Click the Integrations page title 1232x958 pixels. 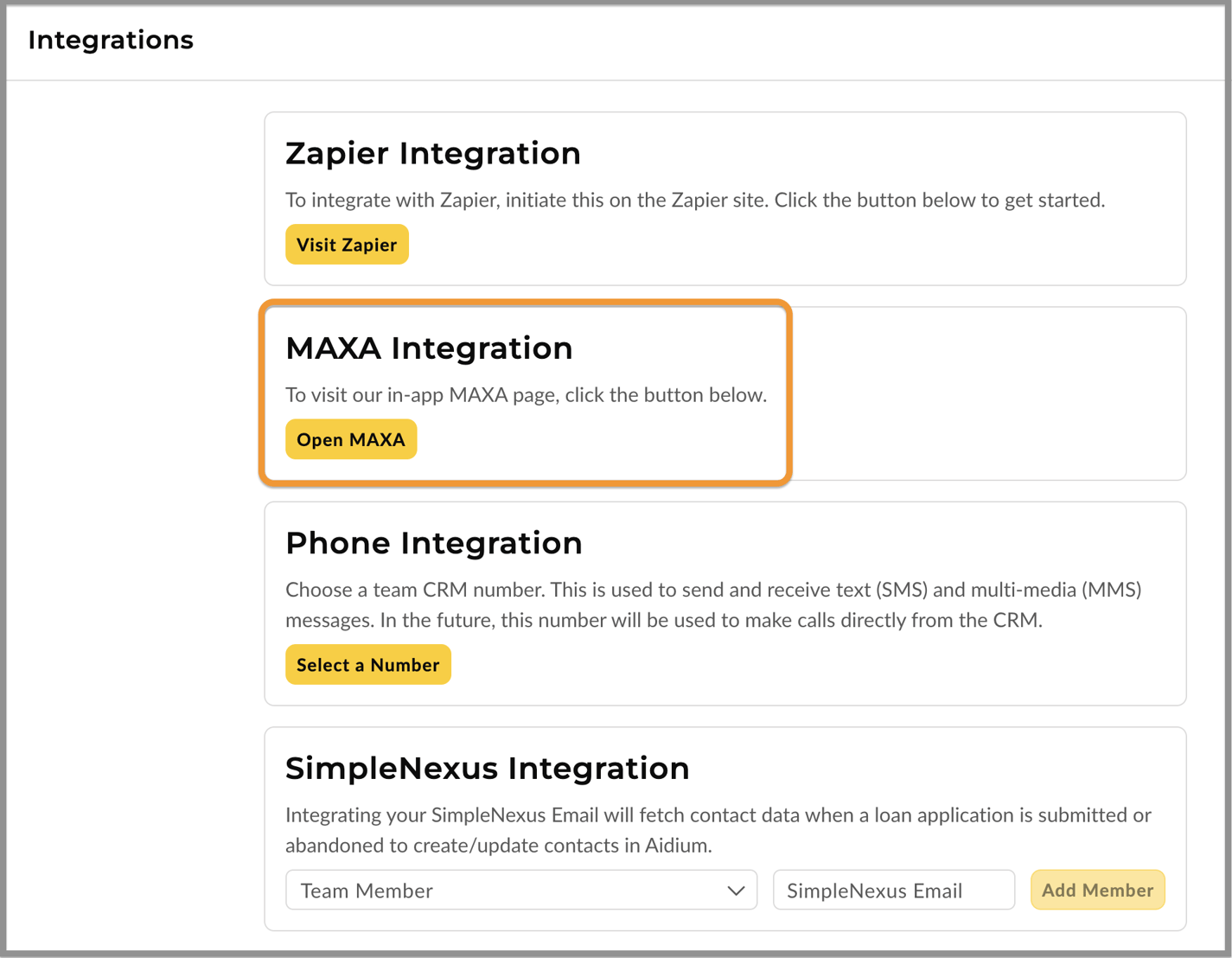tap(110, 40)
